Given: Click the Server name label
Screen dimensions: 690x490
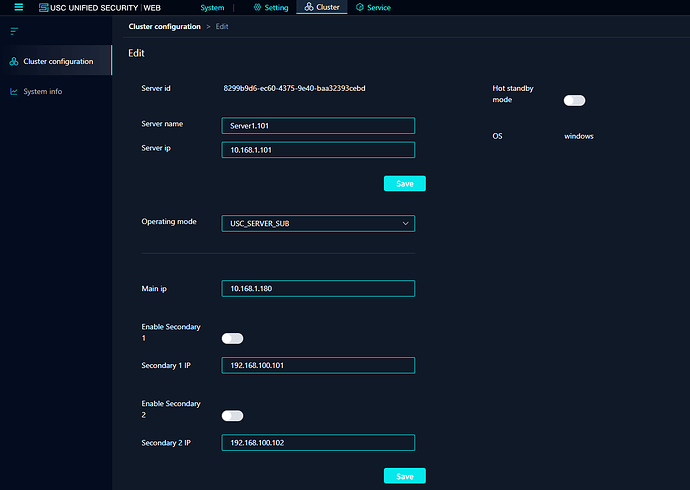Looking at the screenshot, I should point(162,124).
